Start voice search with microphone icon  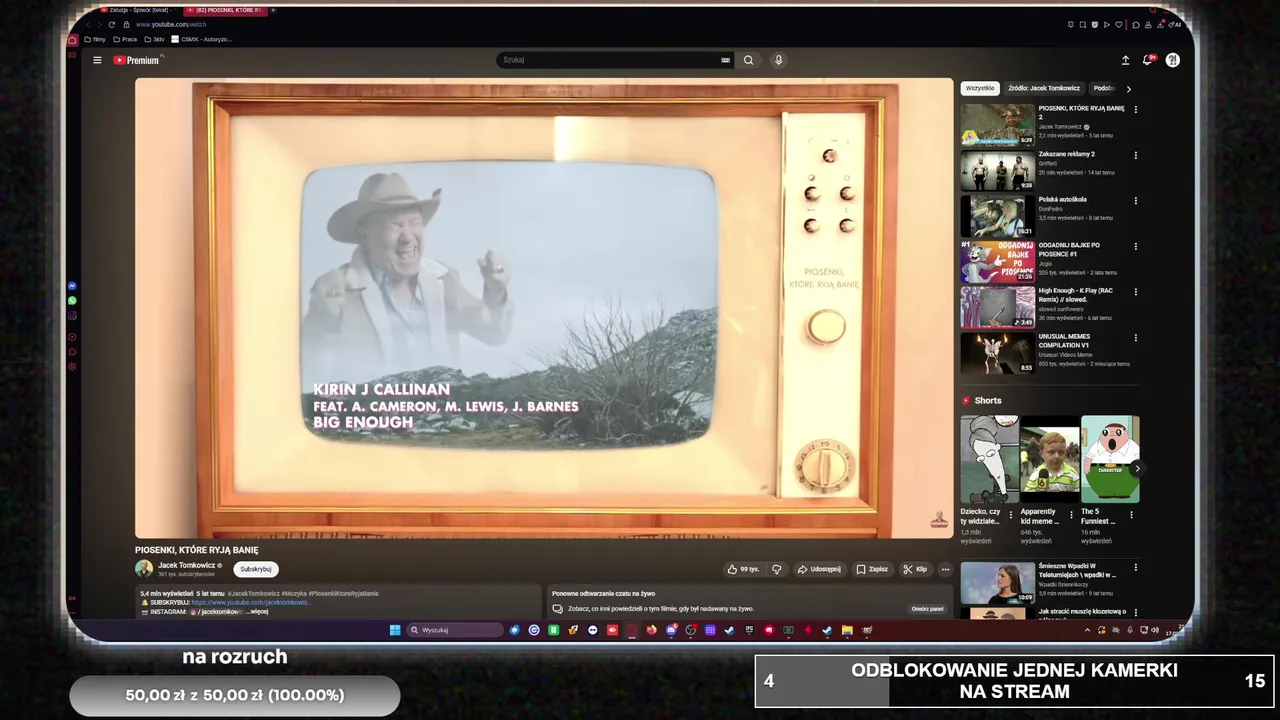[x=778, y=60]
